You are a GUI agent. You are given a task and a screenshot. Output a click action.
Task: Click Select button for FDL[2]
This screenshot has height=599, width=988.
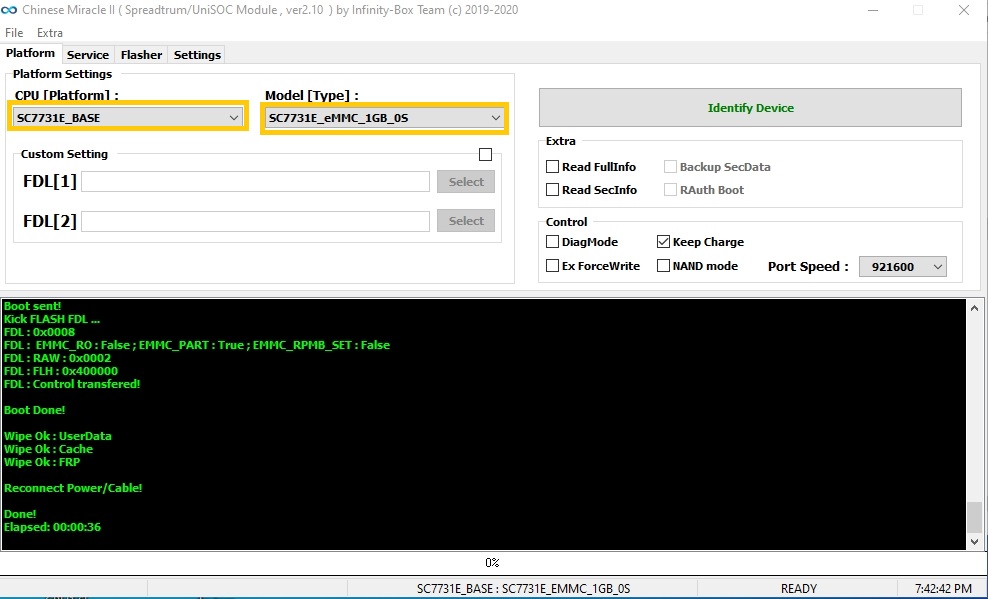click(x=466, y=220)
